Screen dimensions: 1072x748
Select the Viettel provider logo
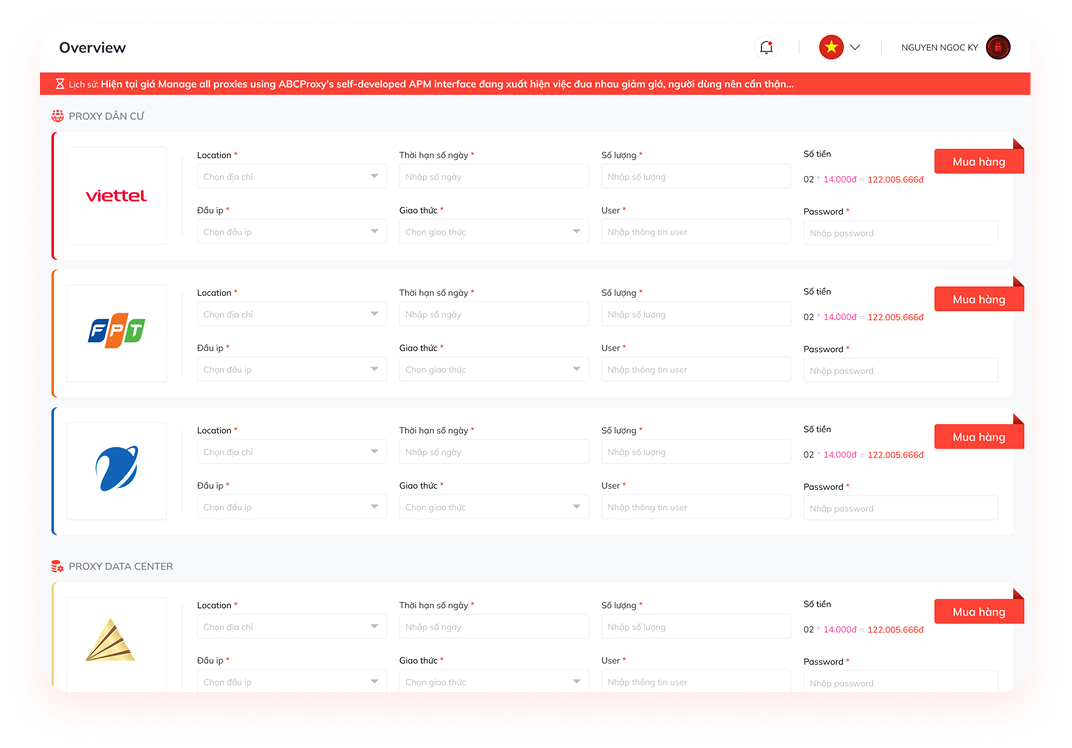tap(116, 195)
